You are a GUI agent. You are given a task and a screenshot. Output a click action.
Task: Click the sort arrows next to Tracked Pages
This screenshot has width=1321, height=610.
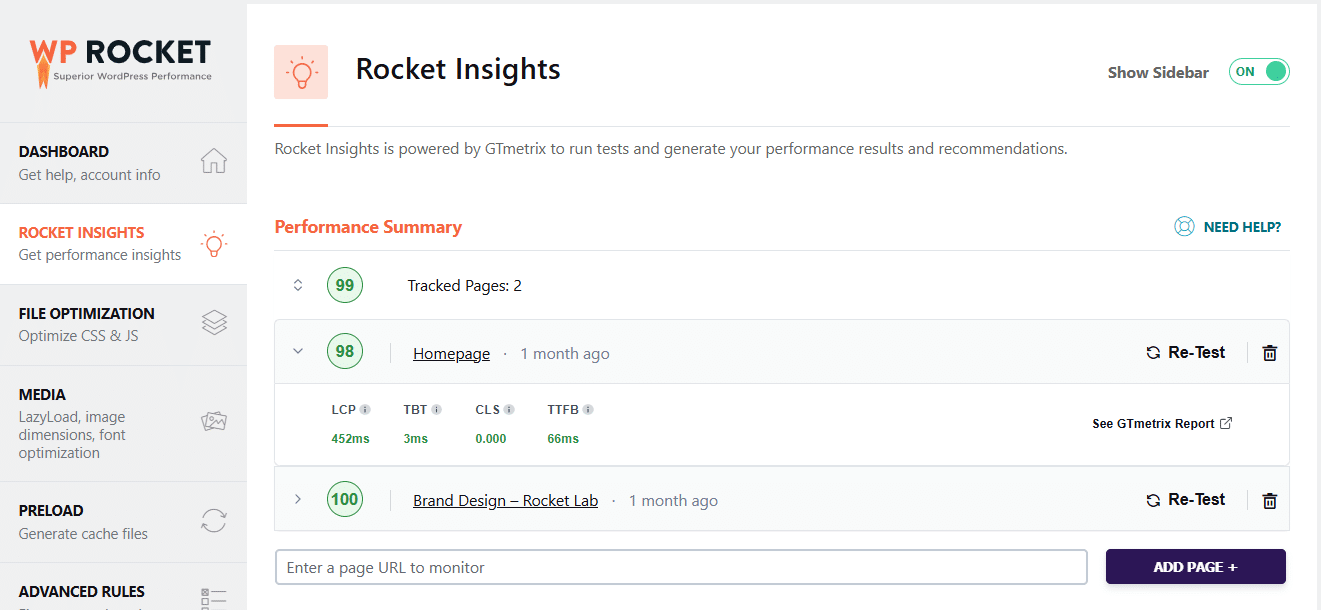pos(297,284)
